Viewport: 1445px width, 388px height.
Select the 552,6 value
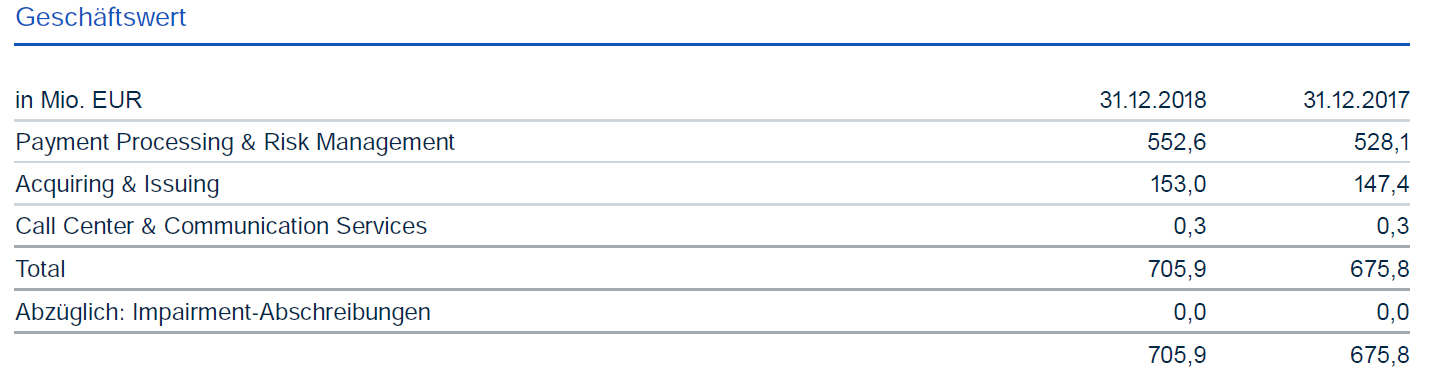click(1177, 143)
